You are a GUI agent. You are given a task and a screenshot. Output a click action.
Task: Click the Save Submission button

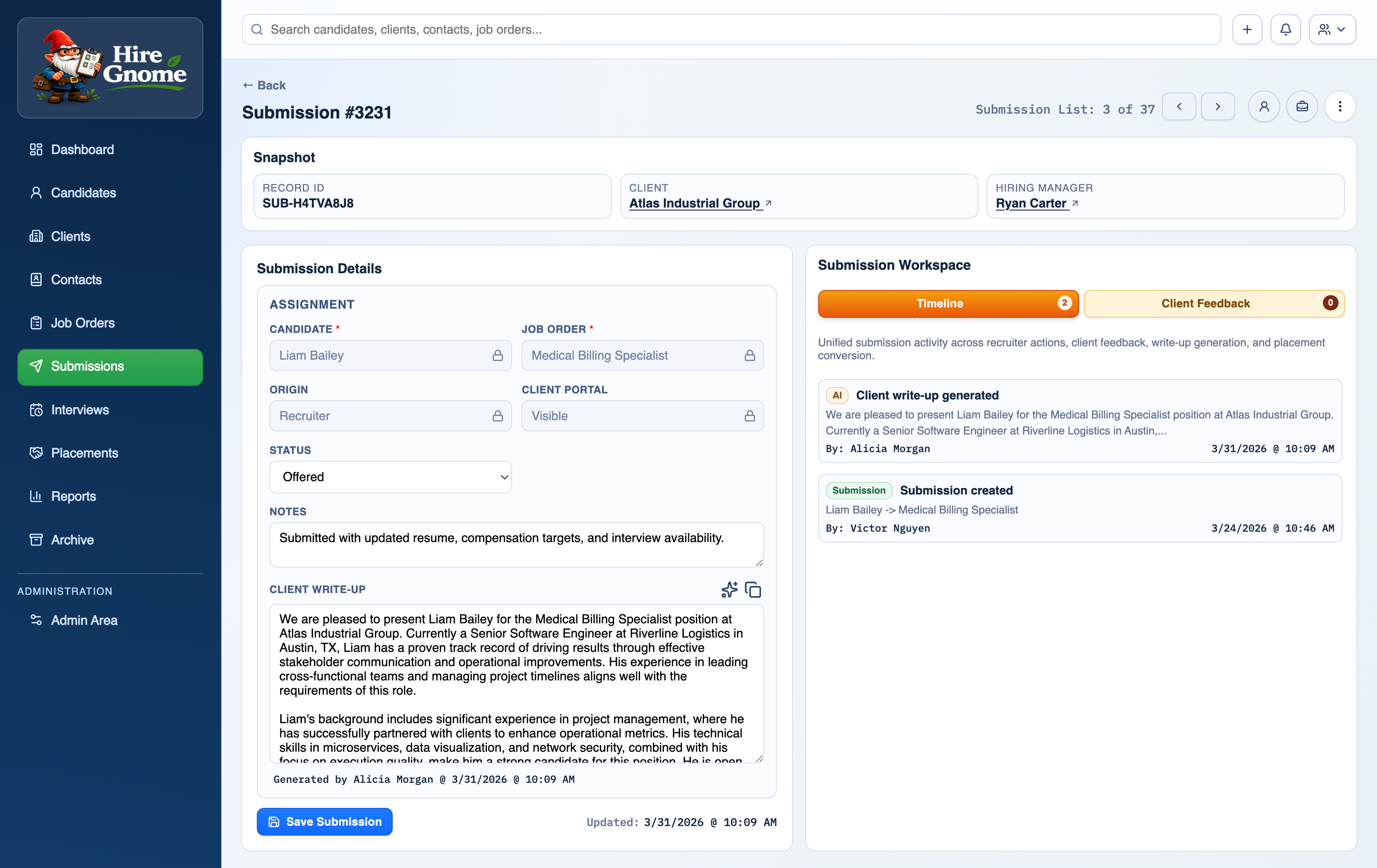pos(324,821)
